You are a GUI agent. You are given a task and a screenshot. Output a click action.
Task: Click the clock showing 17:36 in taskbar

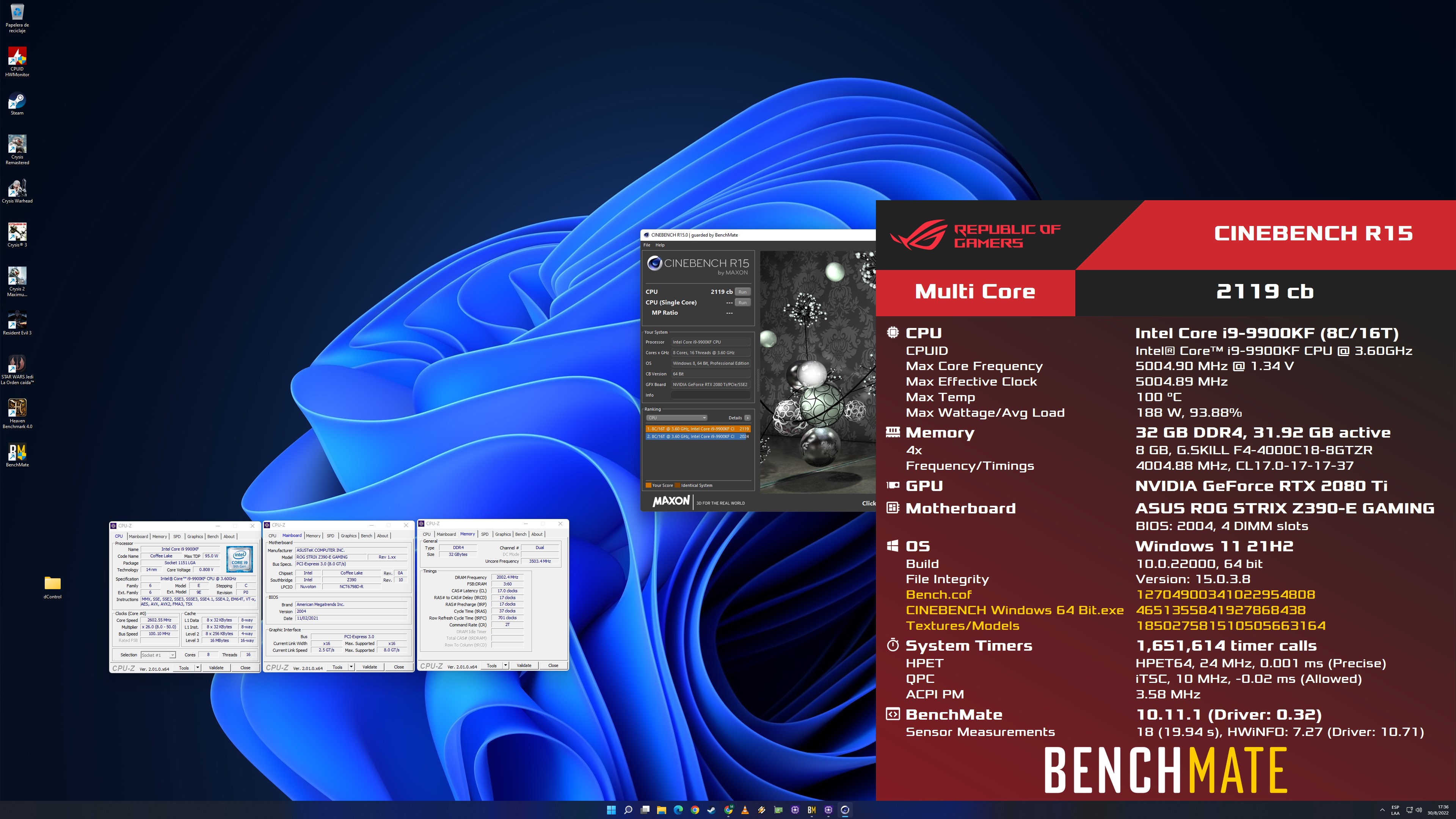1439,810
